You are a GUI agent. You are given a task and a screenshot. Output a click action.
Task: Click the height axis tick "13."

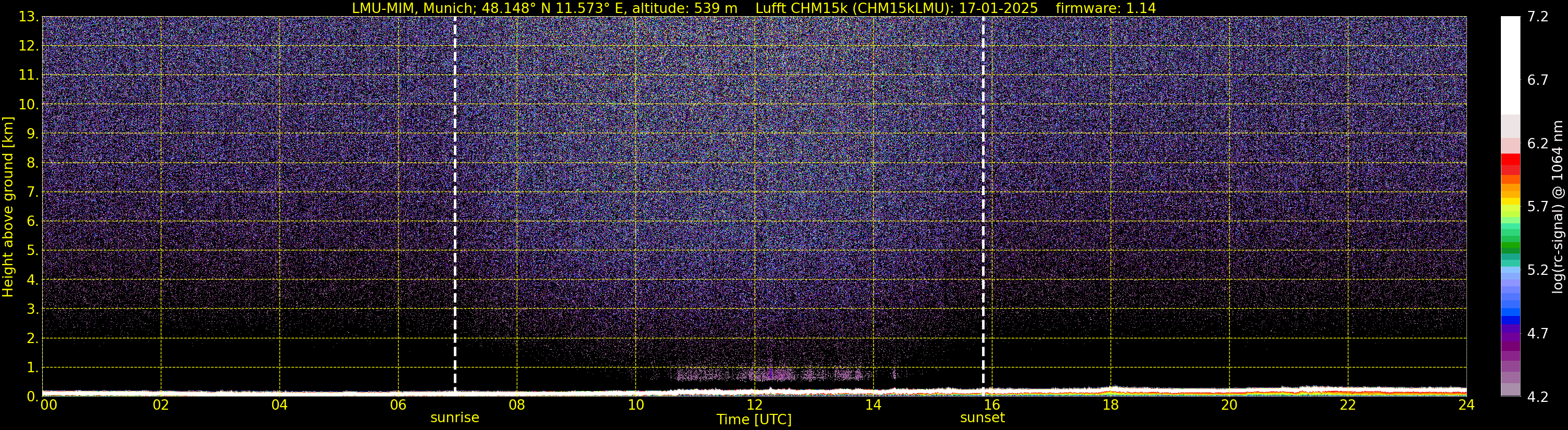click(29, 17)
